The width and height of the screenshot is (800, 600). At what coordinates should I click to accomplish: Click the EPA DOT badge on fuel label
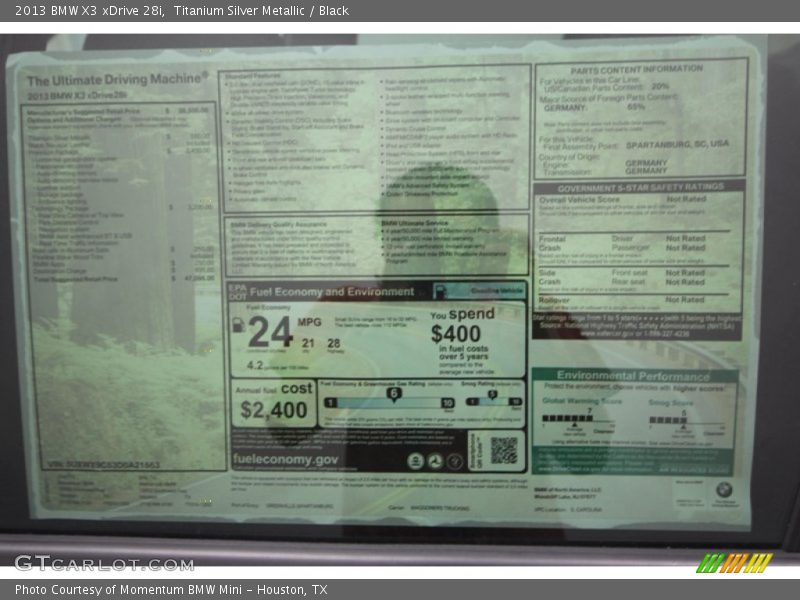238,291
